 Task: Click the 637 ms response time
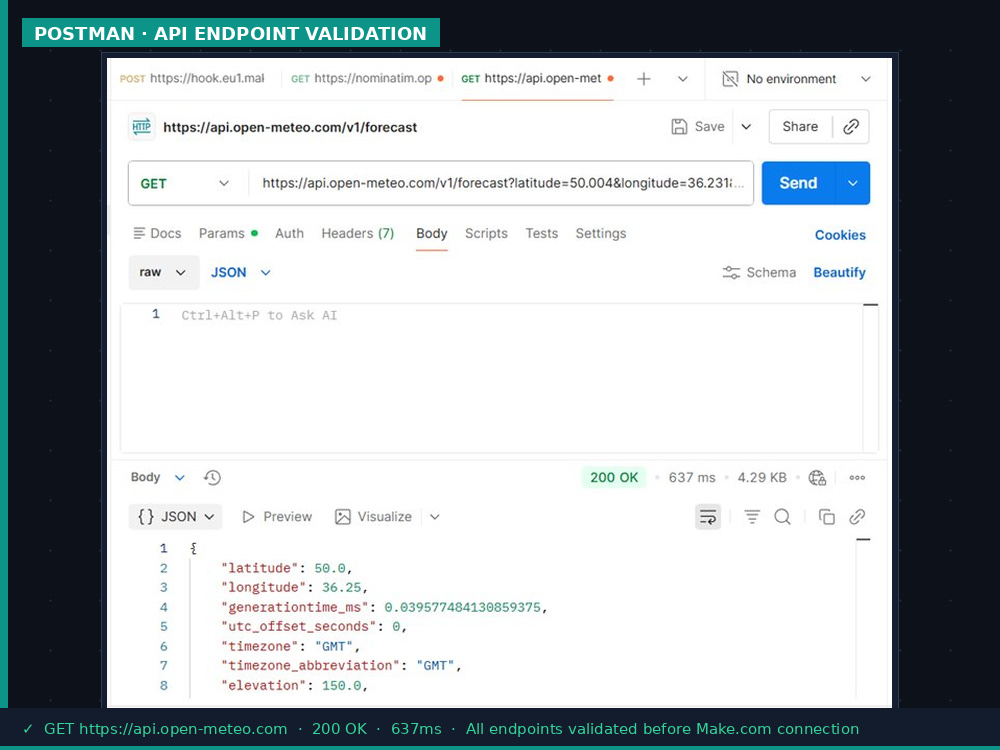point(691,477)
